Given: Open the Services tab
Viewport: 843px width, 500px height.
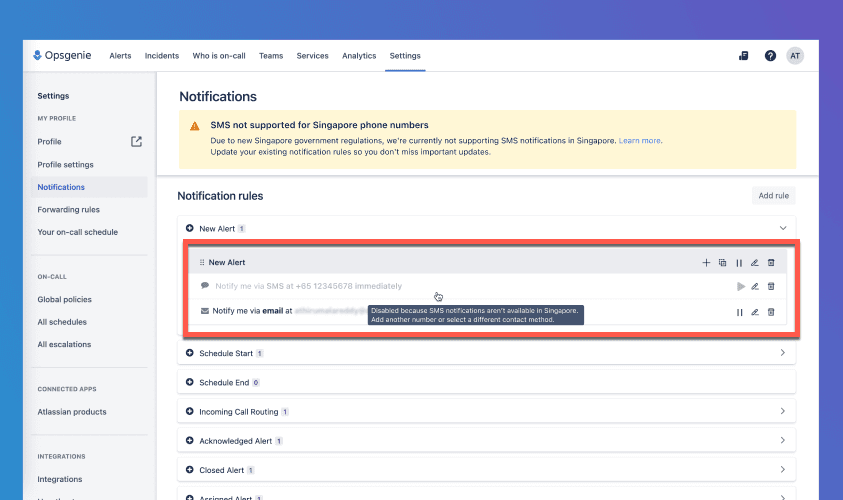Looking at the screenshot, I should click(312, 56).
